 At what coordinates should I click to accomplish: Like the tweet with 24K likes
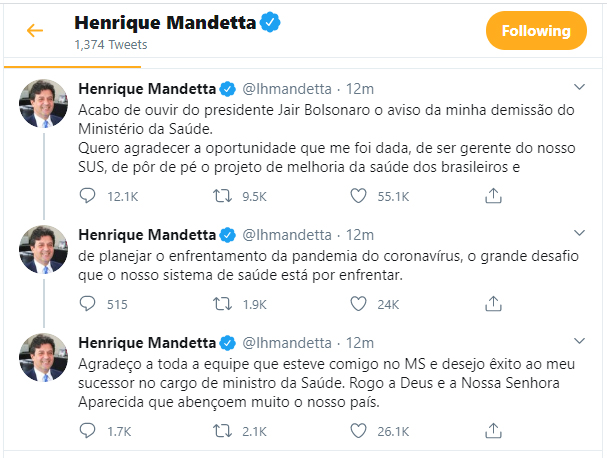click(x=356, y=304)
